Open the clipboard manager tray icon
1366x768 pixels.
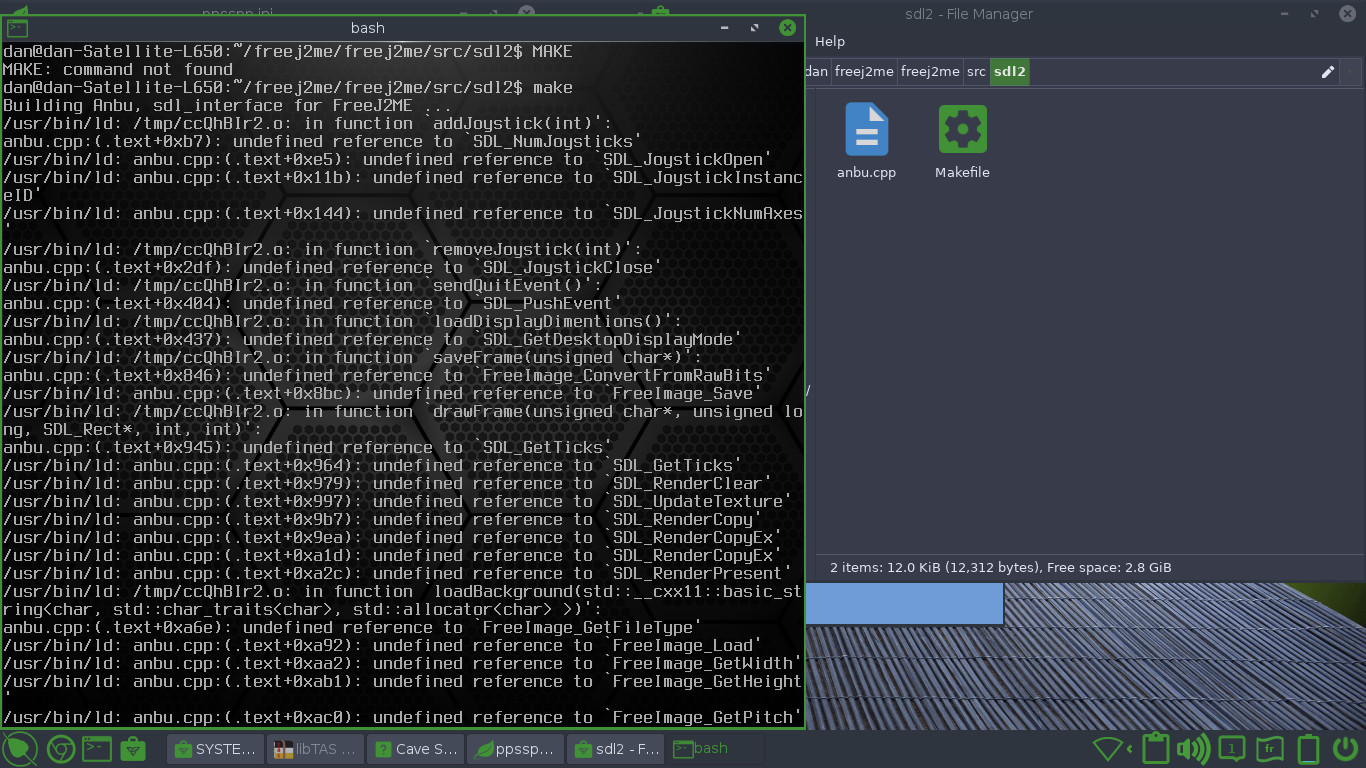1156,748
